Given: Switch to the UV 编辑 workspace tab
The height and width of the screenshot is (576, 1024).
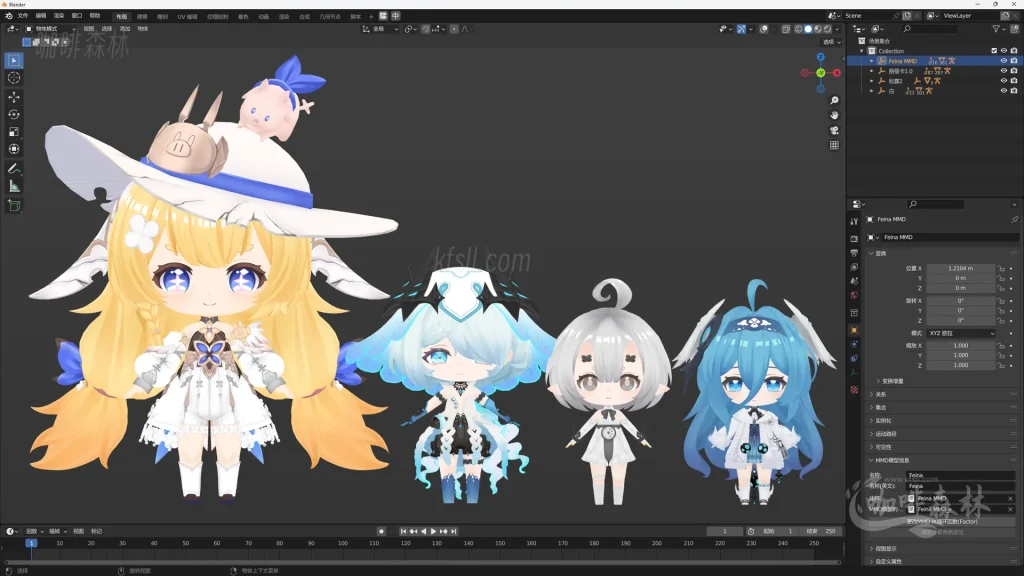Looking at the screenshot, I should click(x=187, y=16).
